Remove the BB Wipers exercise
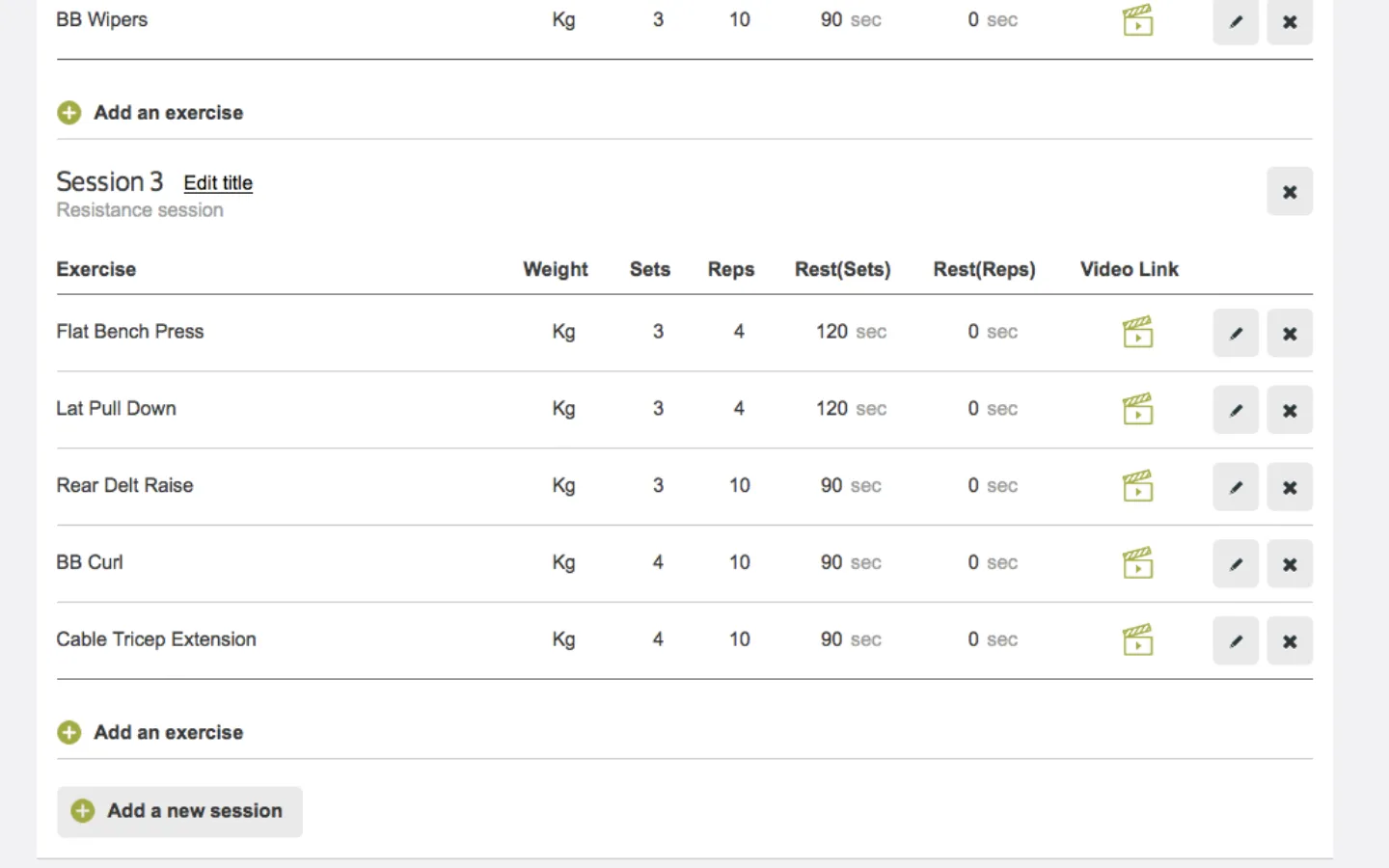The image size is (1389, 868). (x=1290, y=21)
